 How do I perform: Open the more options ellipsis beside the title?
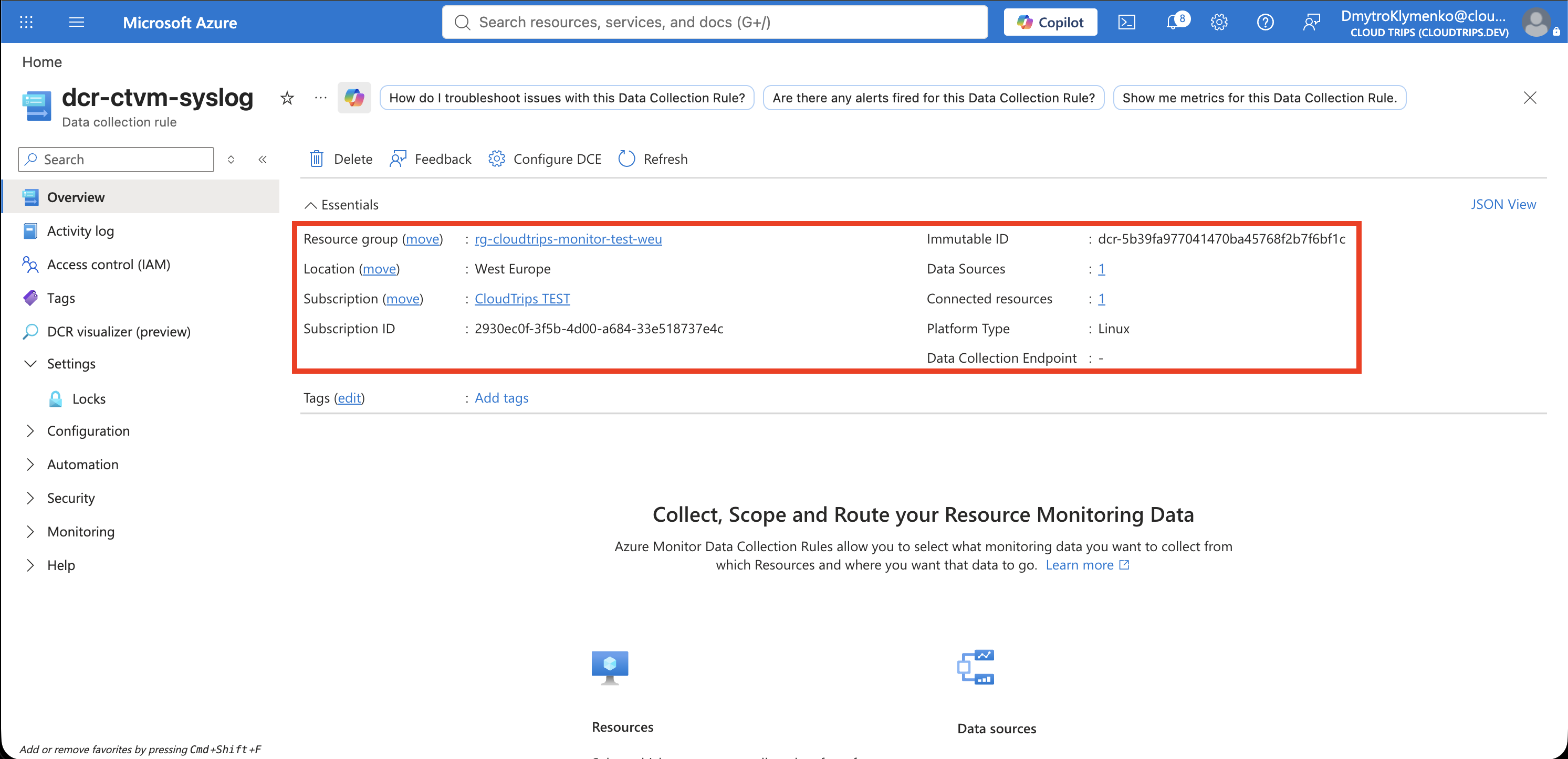[321, 98]
